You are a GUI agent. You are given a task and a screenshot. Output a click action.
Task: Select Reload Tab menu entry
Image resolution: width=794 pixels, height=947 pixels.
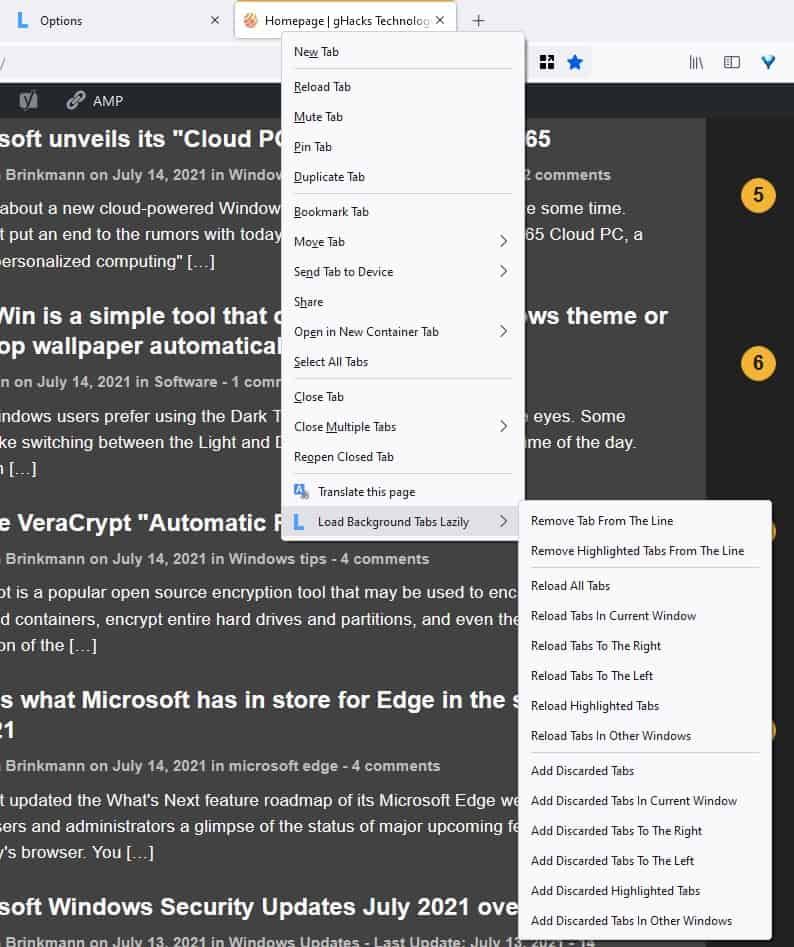tap(402, 87)
